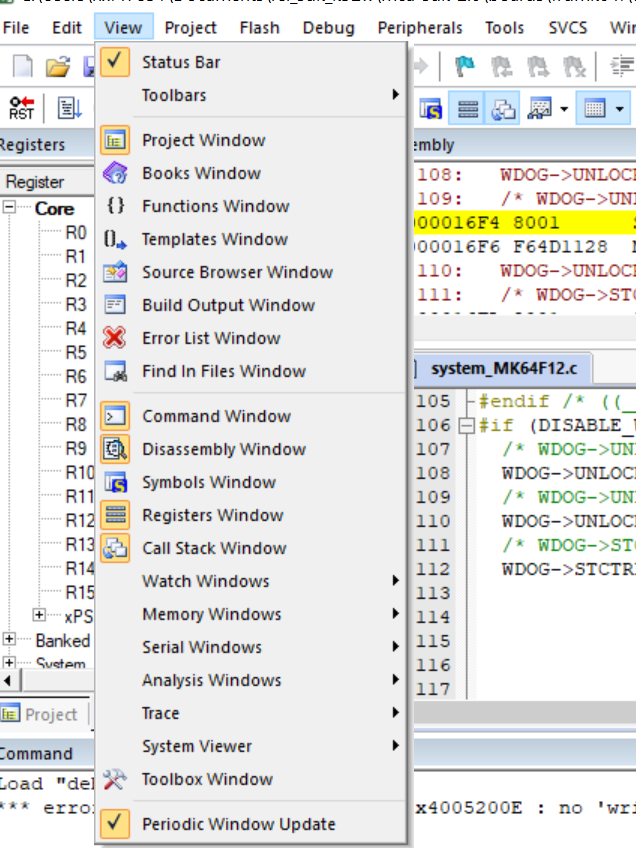This screenshot has height=848, width=636.
Task: Open the Debug menu
Action: click(328, 28)
